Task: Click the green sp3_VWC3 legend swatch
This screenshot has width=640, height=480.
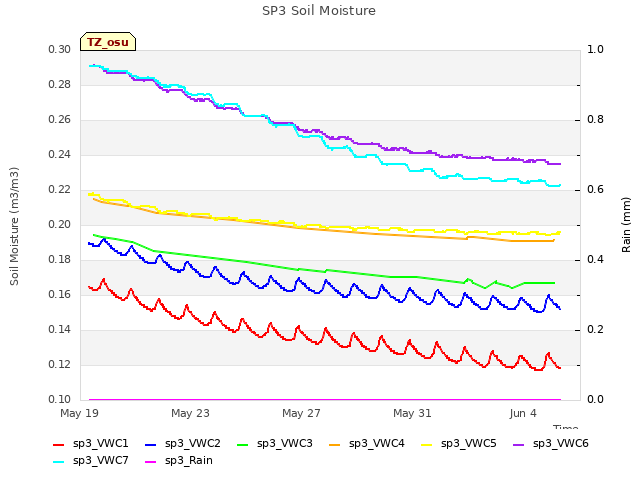Action: pos(243,444)
